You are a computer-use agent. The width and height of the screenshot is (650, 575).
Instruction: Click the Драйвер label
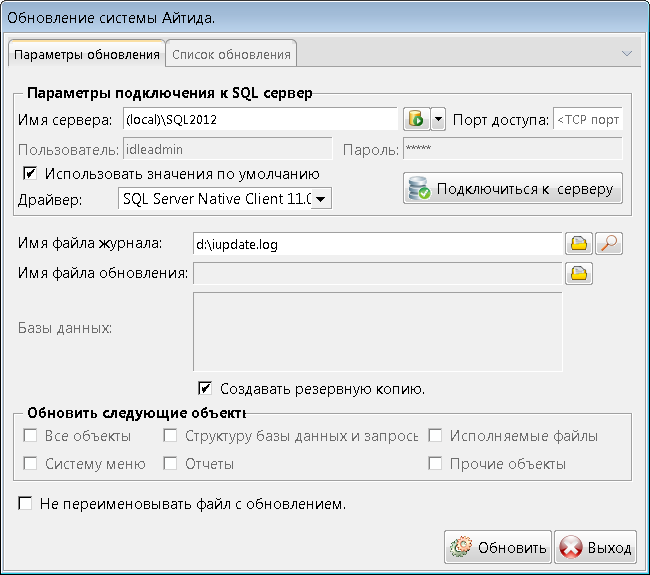(50, 200)
